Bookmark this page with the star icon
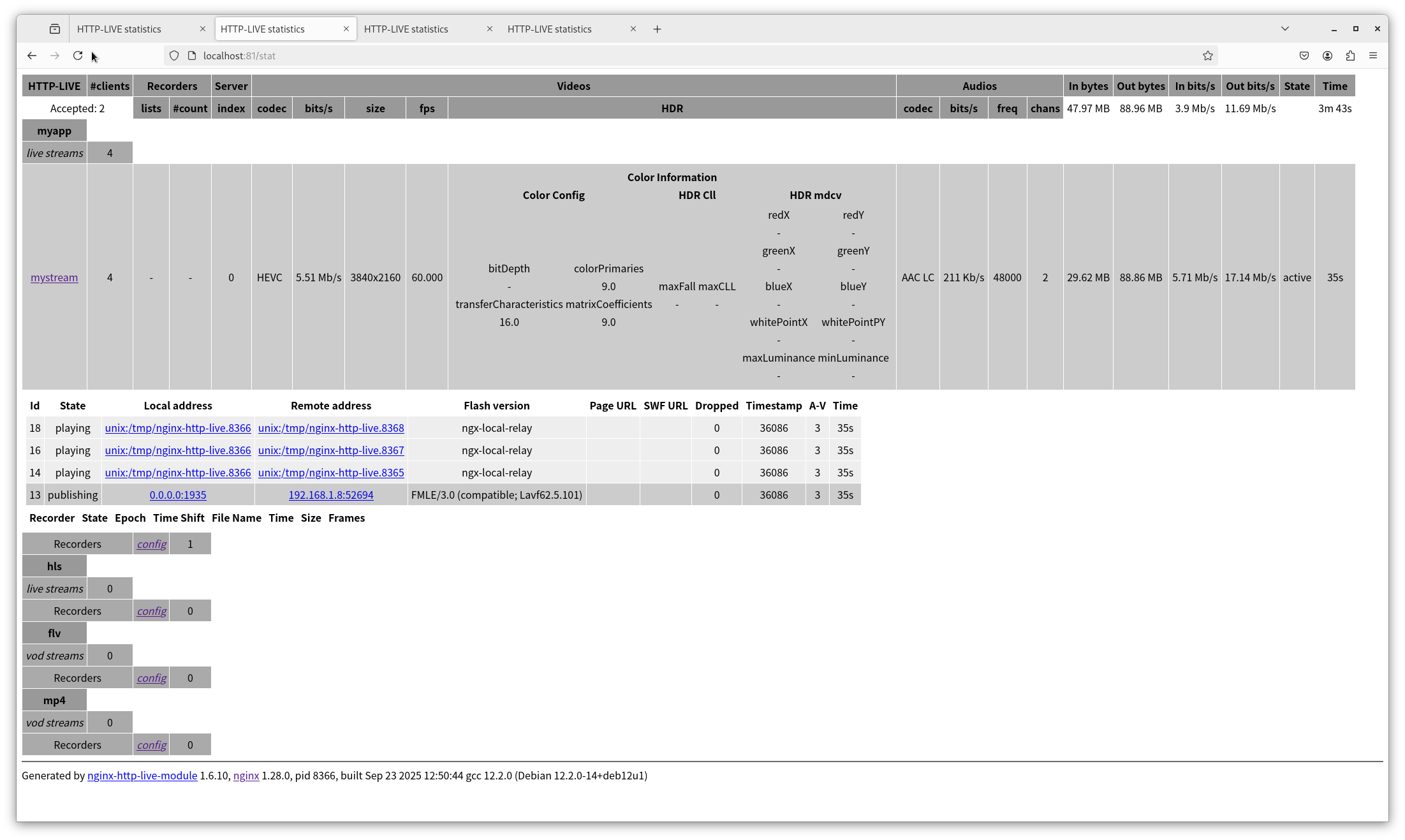This screenshot has width=1405, height=840. [x=1207, y=56]
